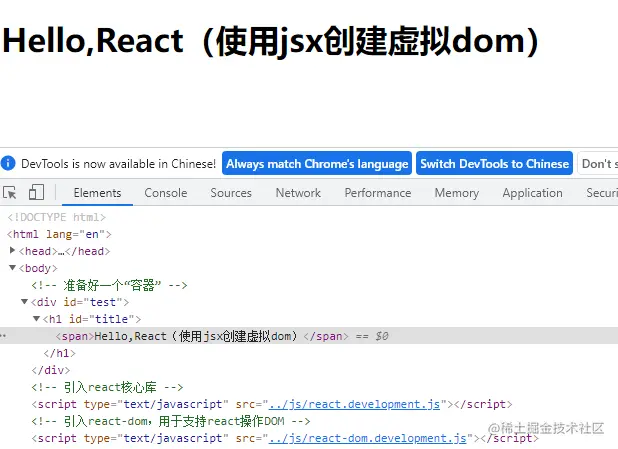Select the html lang="en" node
618x449 pixels.
coord(59,234)
